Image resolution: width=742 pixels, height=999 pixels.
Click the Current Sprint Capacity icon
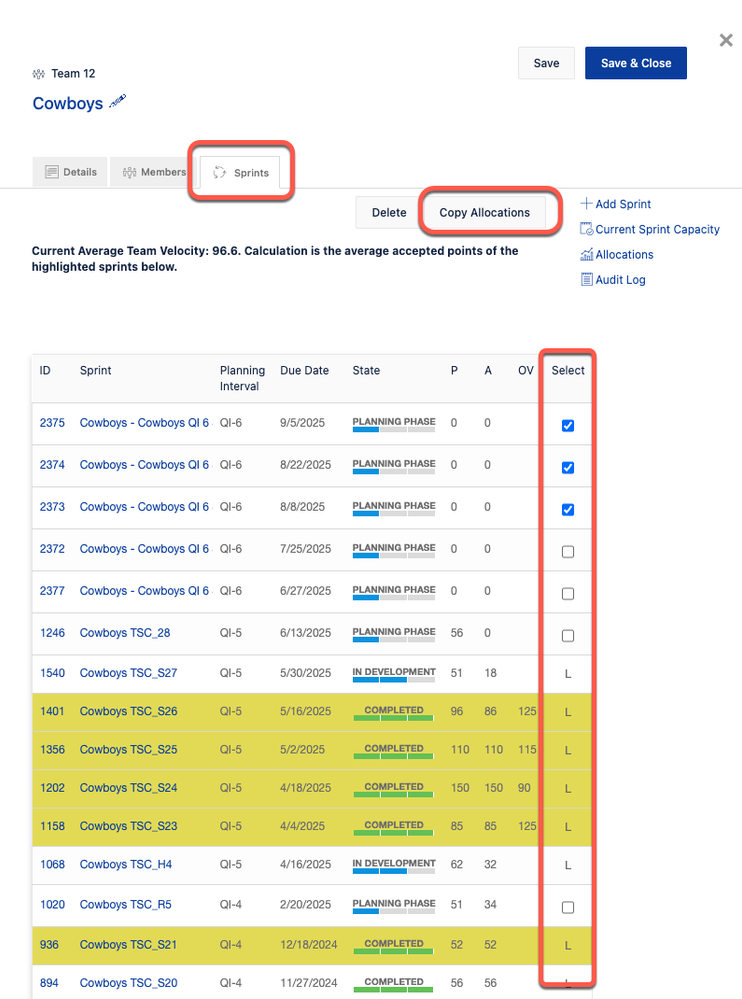(x=587, y=229)
